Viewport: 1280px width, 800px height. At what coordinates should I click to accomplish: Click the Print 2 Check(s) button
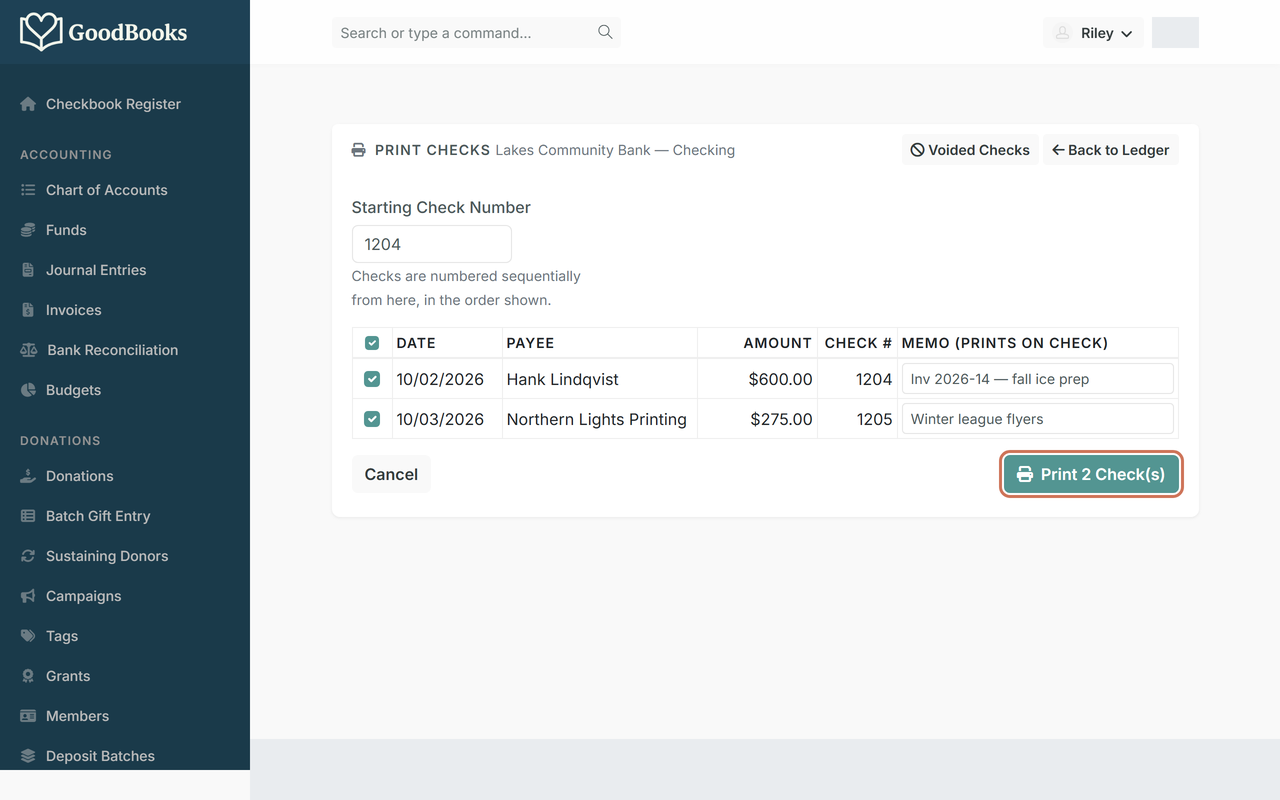pos(1091,474)
